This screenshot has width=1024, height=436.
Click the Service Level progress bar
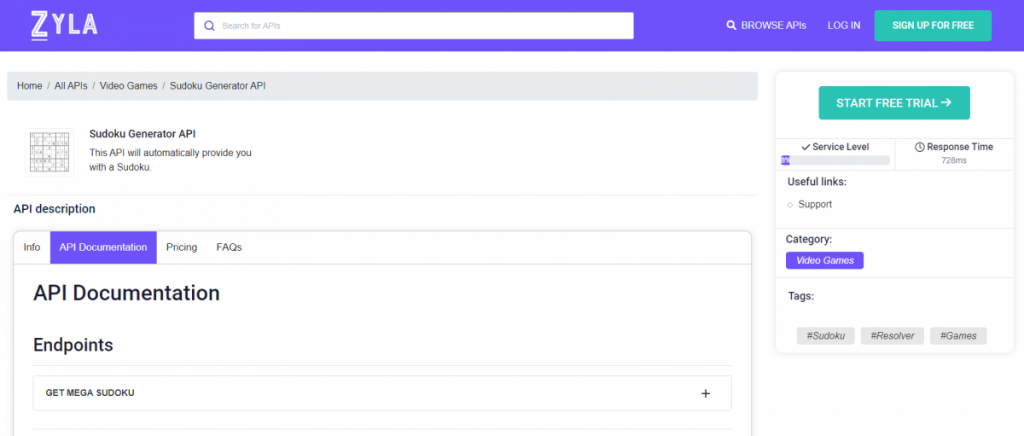[x=835, y=161]
